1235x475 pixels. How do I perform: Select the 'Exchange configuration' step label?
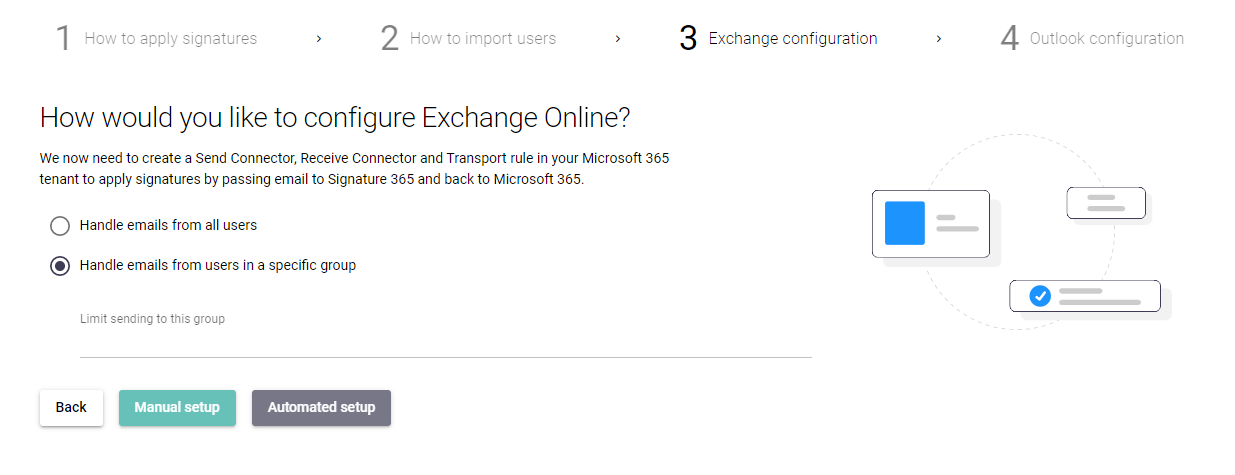tap(793, 39)
